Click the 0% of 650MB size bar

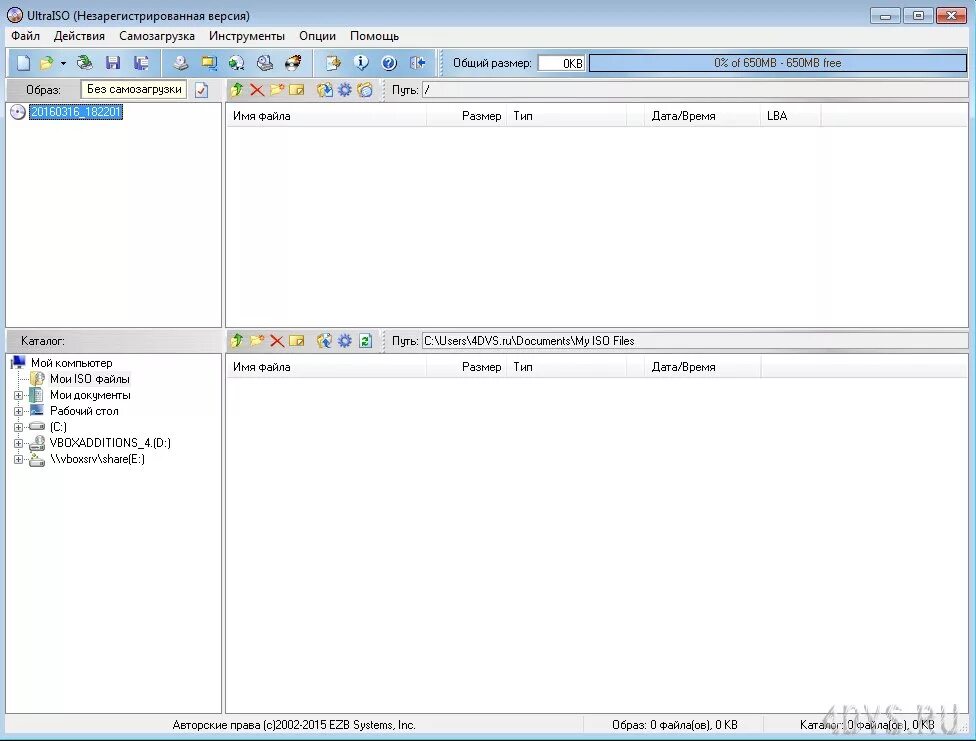777,63
